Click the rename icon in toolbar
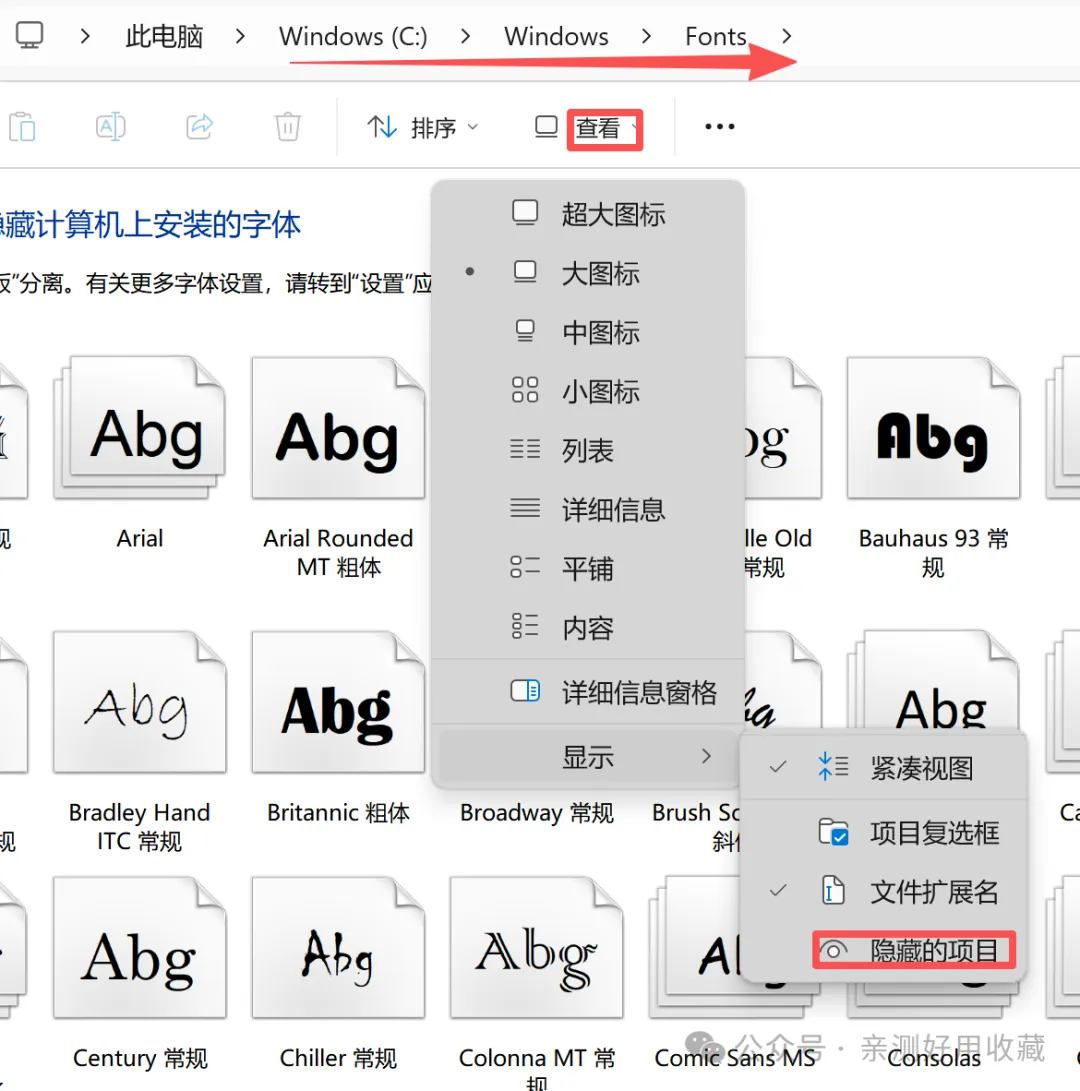 click(x=111, y=127)
